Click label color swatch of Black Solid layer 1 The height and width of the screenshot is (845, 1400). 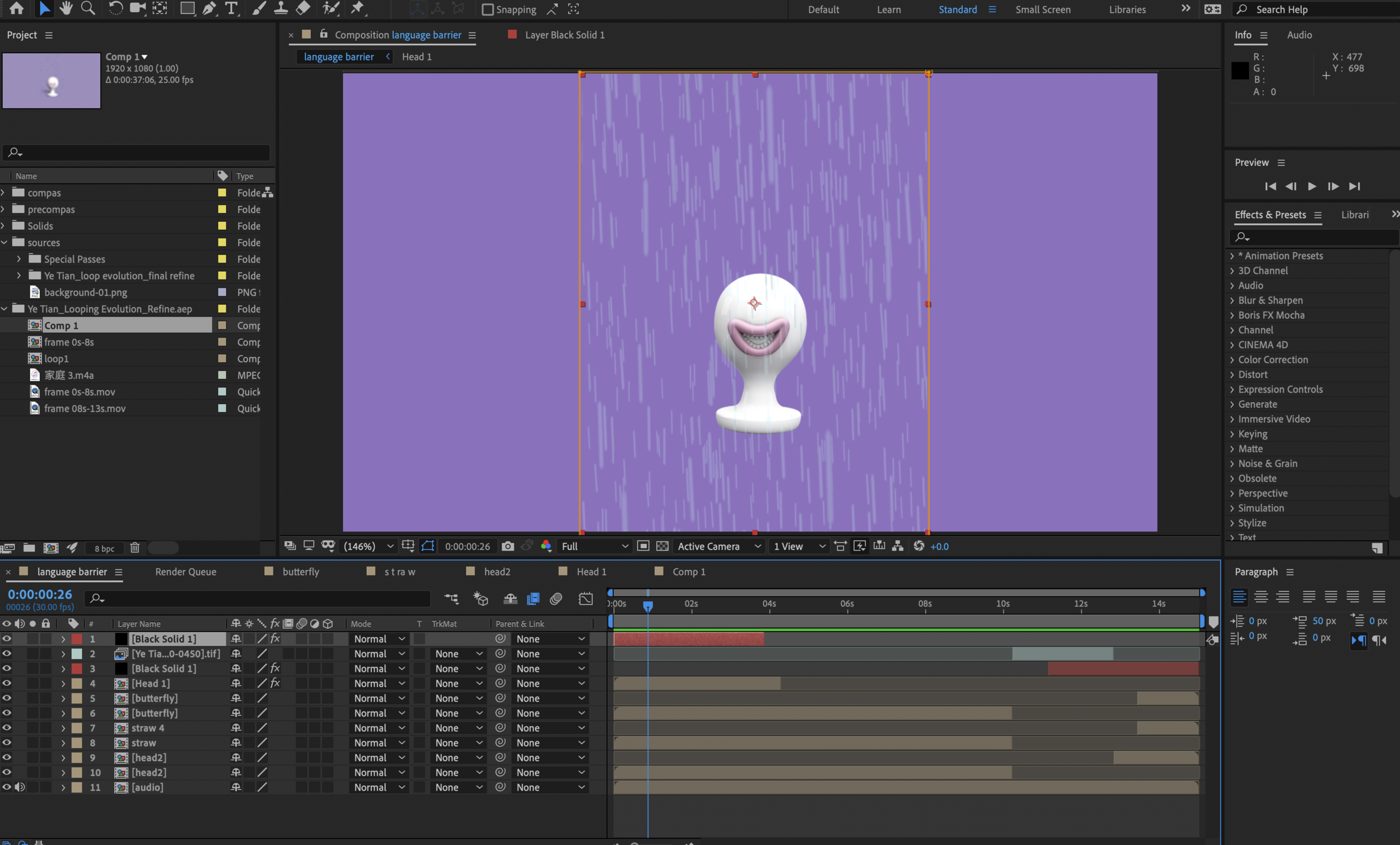point(77,639)
